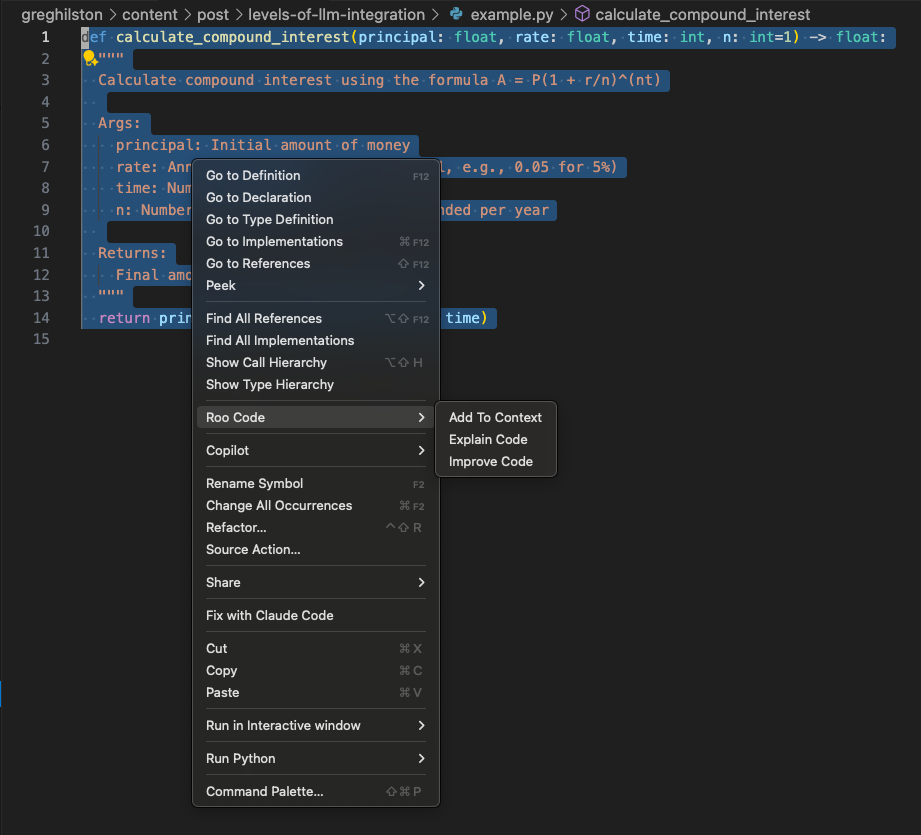The image size is (921, 835).
Task: Click "0.05 for 5%)" text on line 7
Action: point(566,167)
